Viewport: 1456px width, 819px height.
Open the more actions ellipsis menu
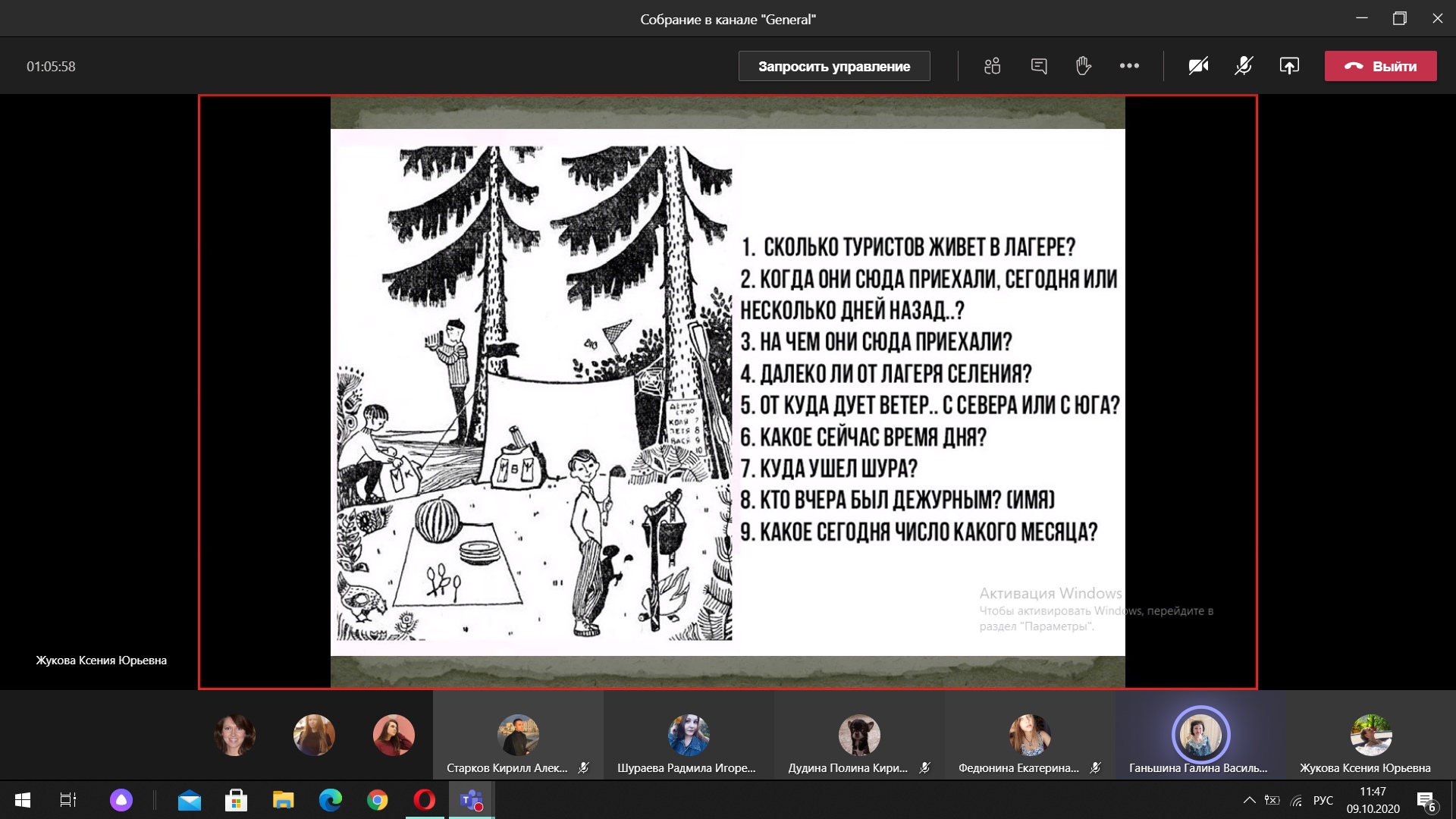point(1129,66)
